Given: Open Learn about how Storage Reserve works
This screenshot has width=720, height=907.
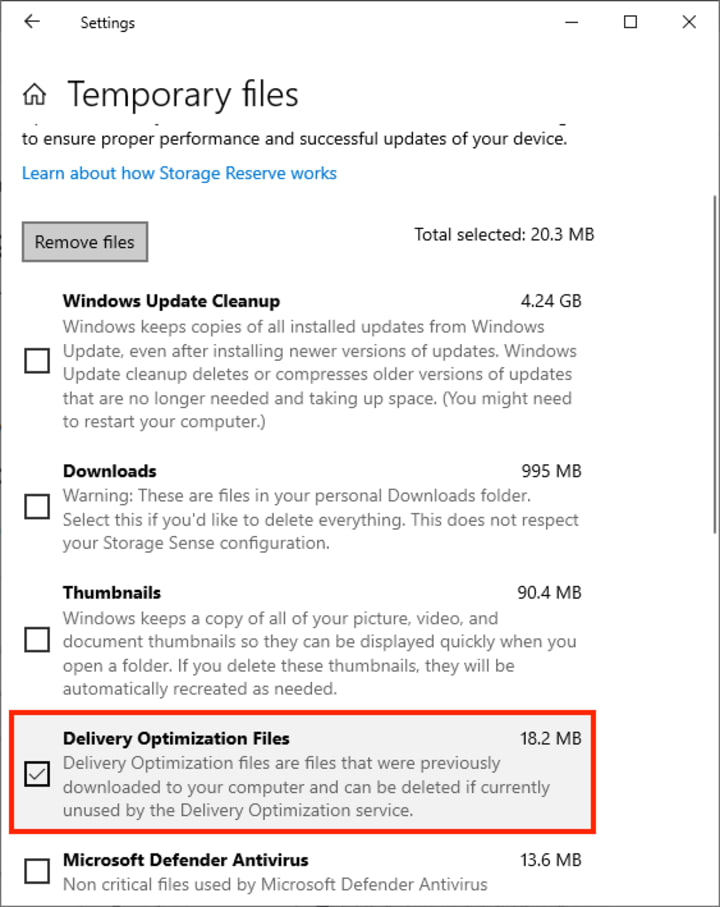Looking at the screenshot, I should point(179,173).
